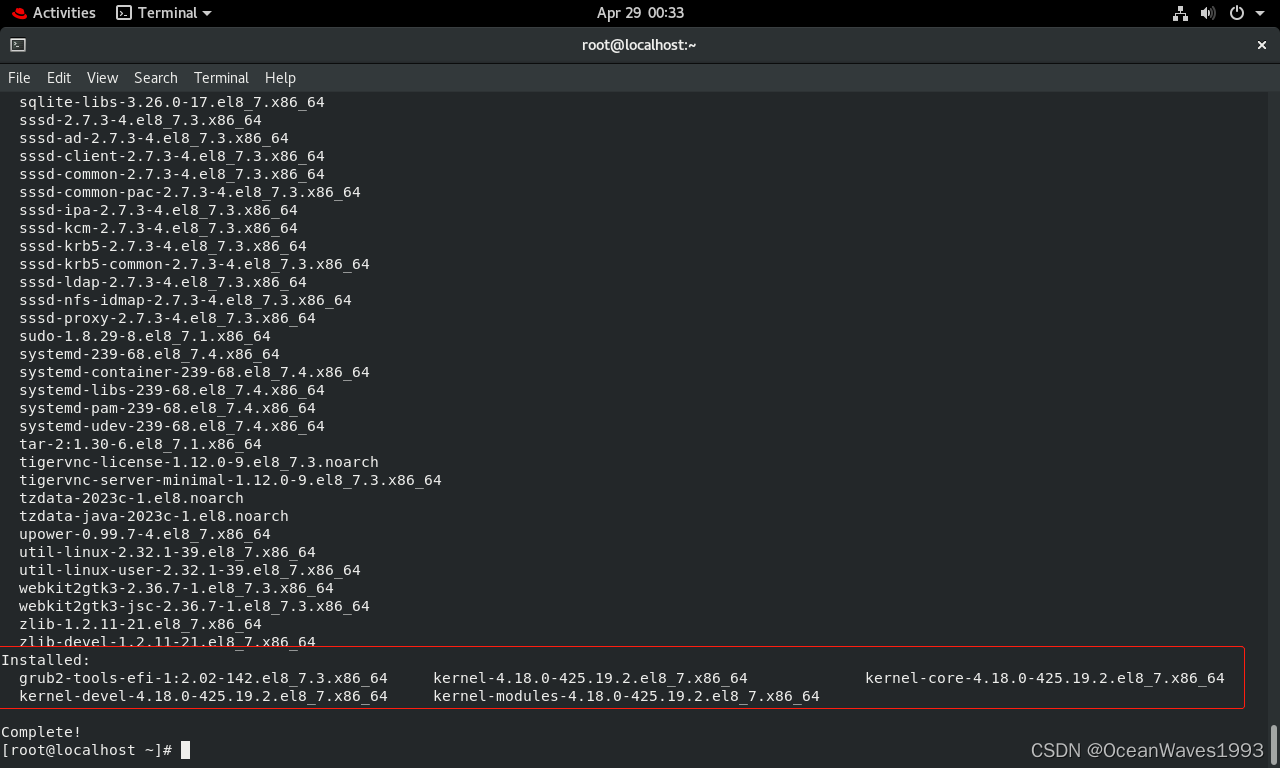Open the File menu

[x=19, y=78]
